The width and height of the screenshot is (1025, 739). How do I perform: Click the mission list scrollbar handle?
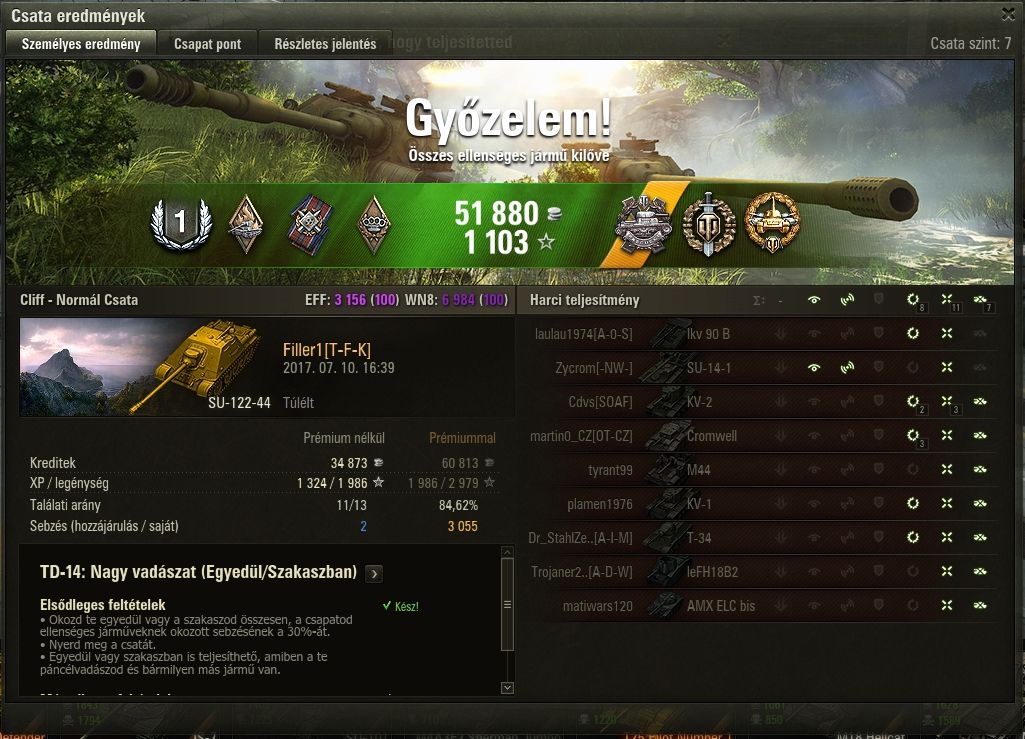pos(507,605)
